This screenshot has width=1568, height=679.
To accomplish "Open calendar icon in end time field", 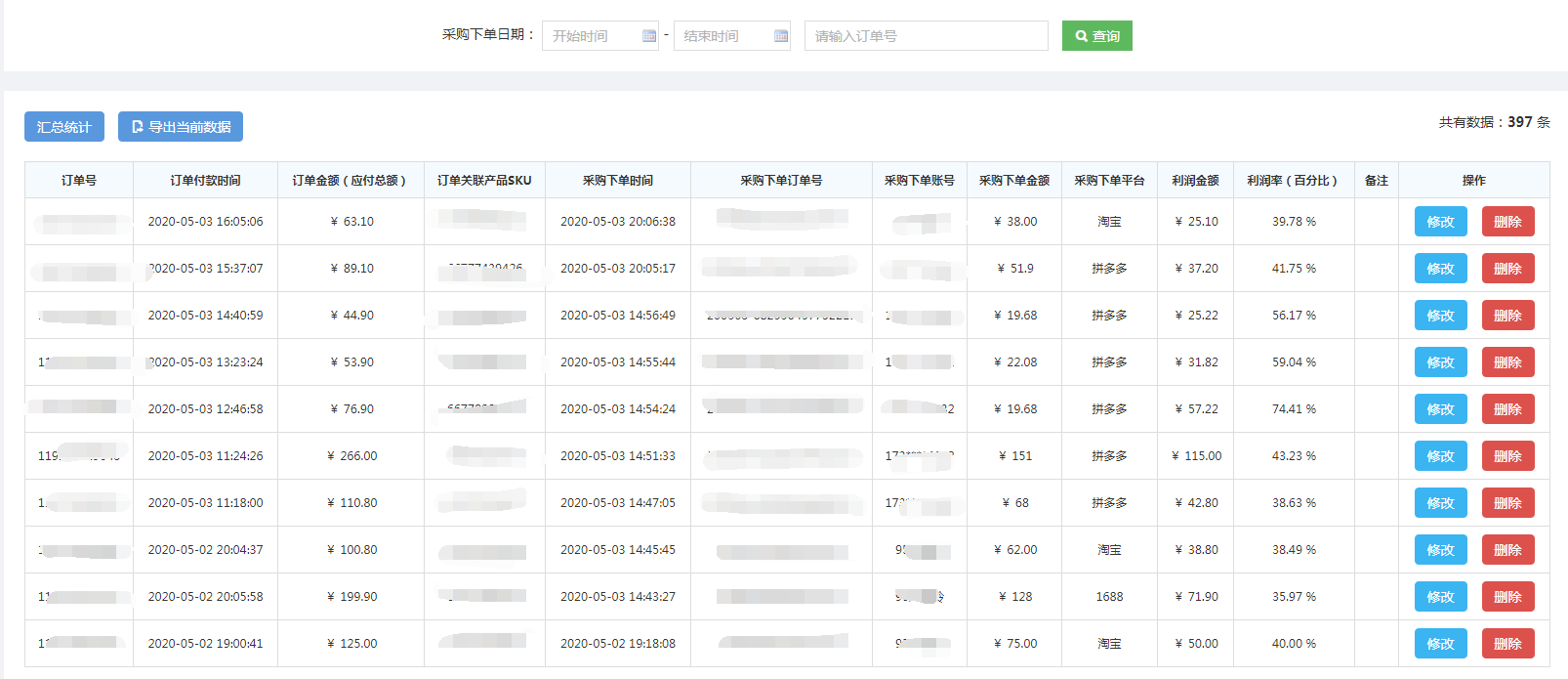I will (x=781, y=36).
